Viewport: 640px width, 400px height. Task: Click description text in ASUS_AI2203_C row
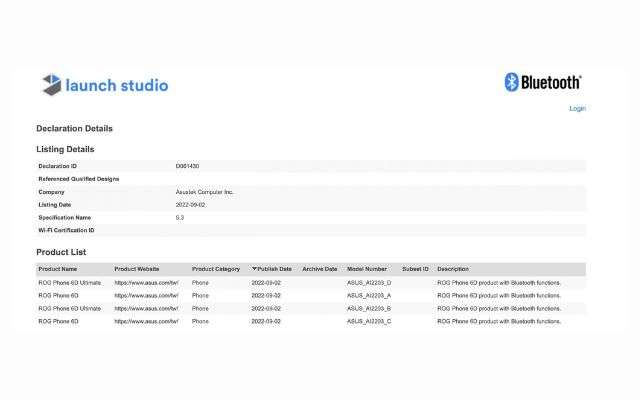pos(499,322)
